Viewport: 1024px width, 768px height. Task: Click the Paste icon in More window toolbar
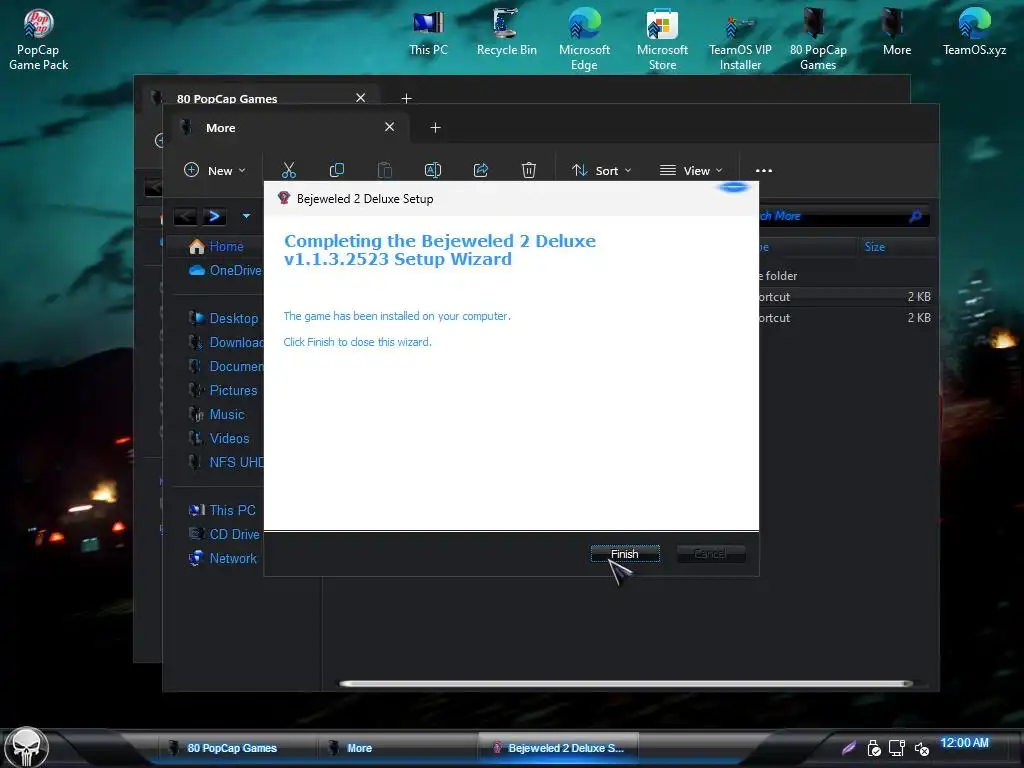385,170
